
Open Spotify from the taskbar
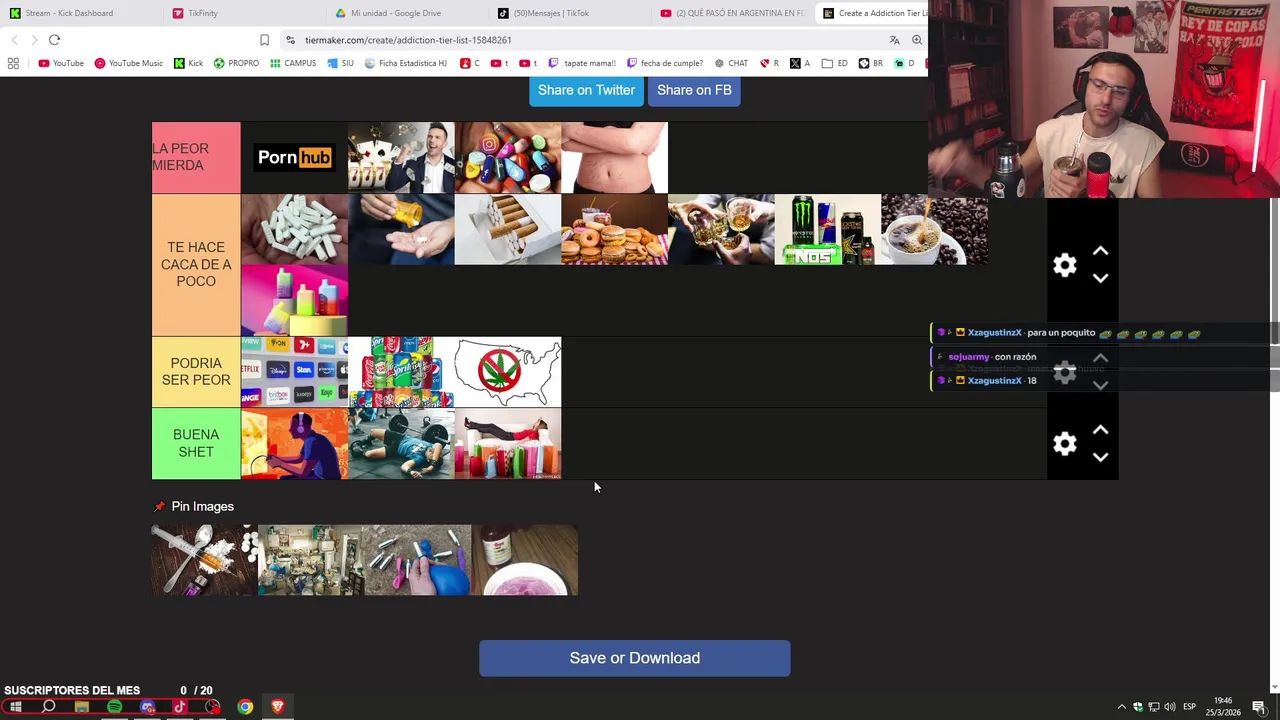point(114,707)
